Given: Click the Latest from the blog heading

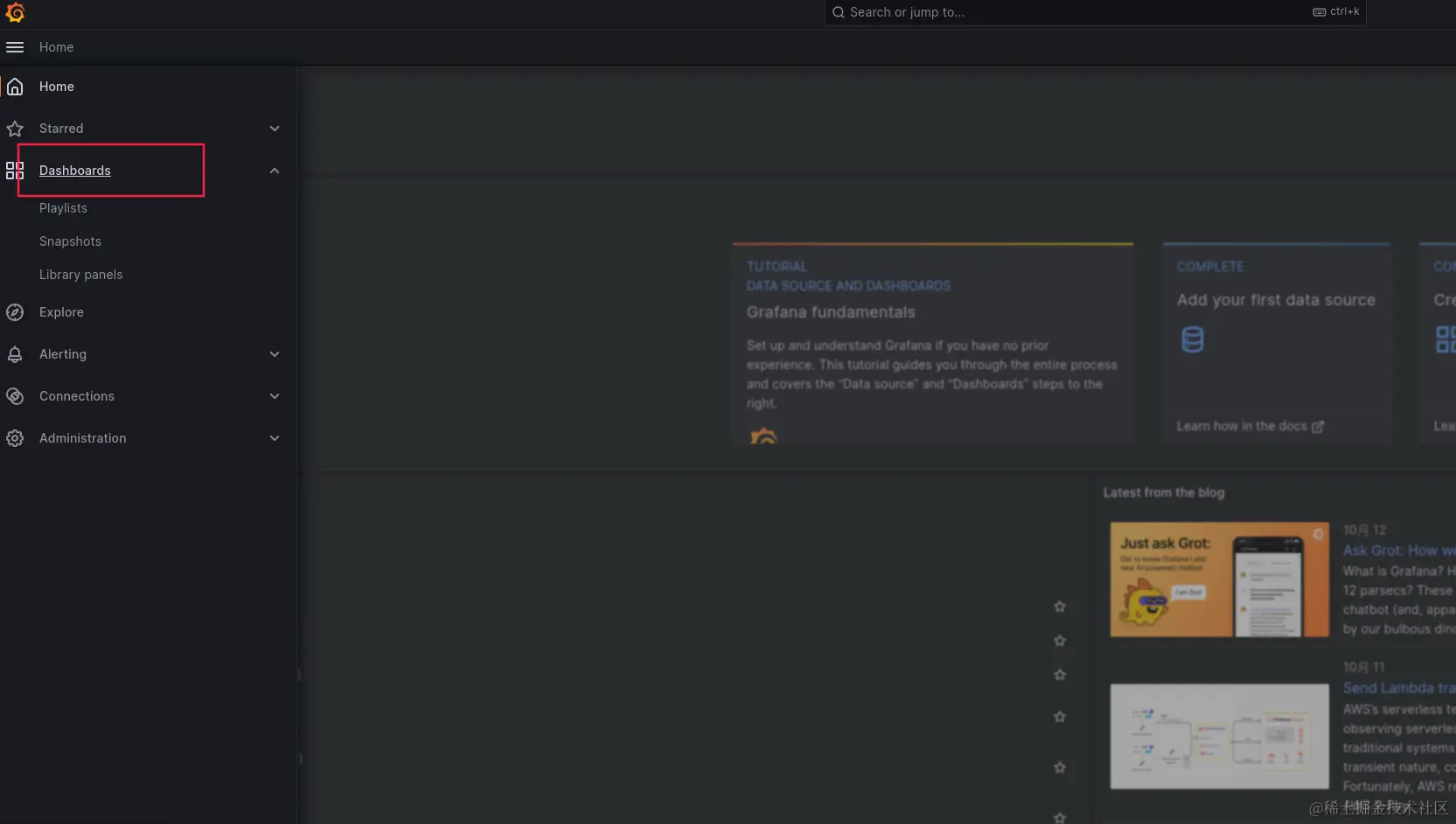Looking at the screenshot, I should point(1164,492).
